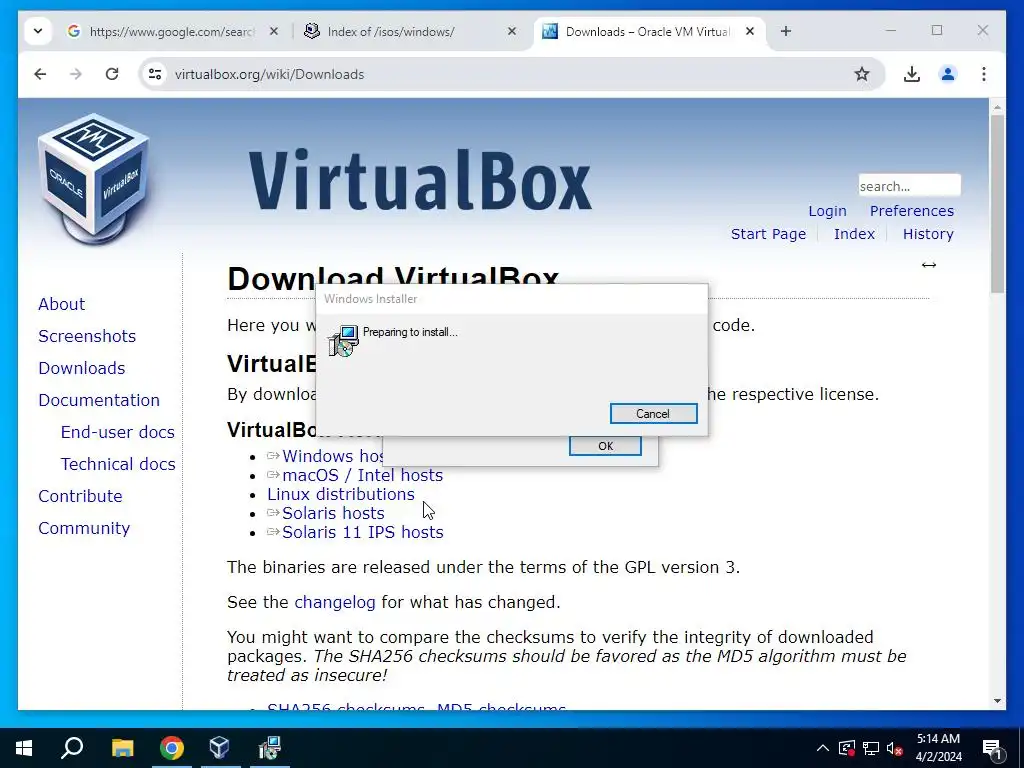
Task: Click the VirtualBox cube taskbar icon
Action: coord(220,748)
